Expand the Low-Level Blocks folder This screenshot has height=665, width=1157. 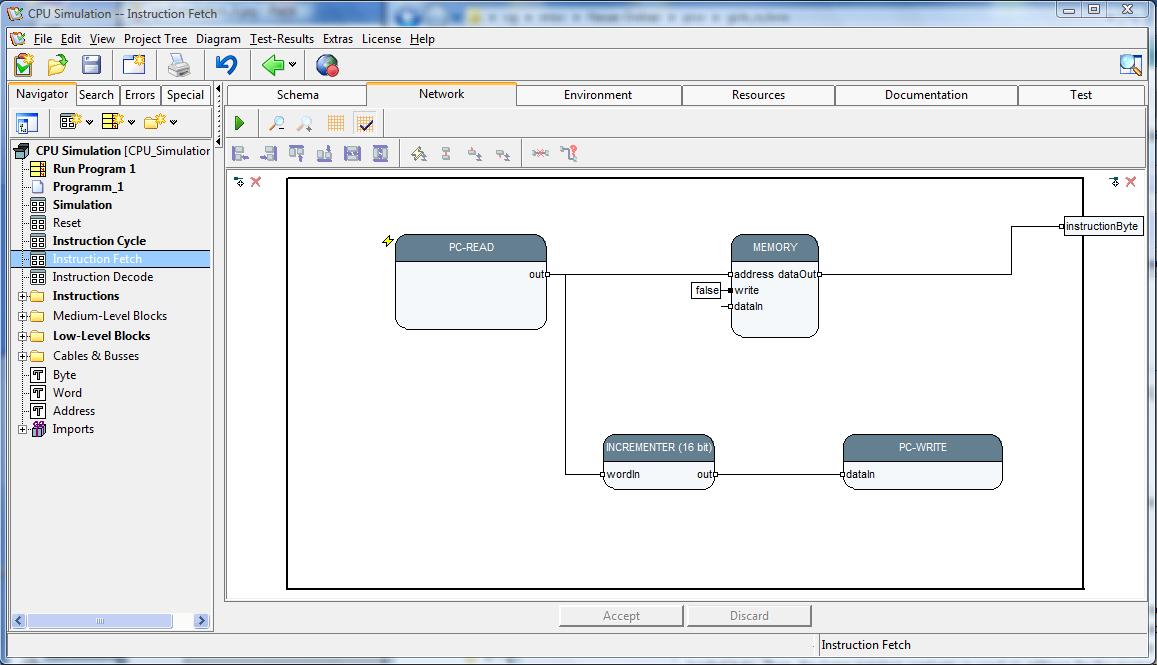coord(22,336)
